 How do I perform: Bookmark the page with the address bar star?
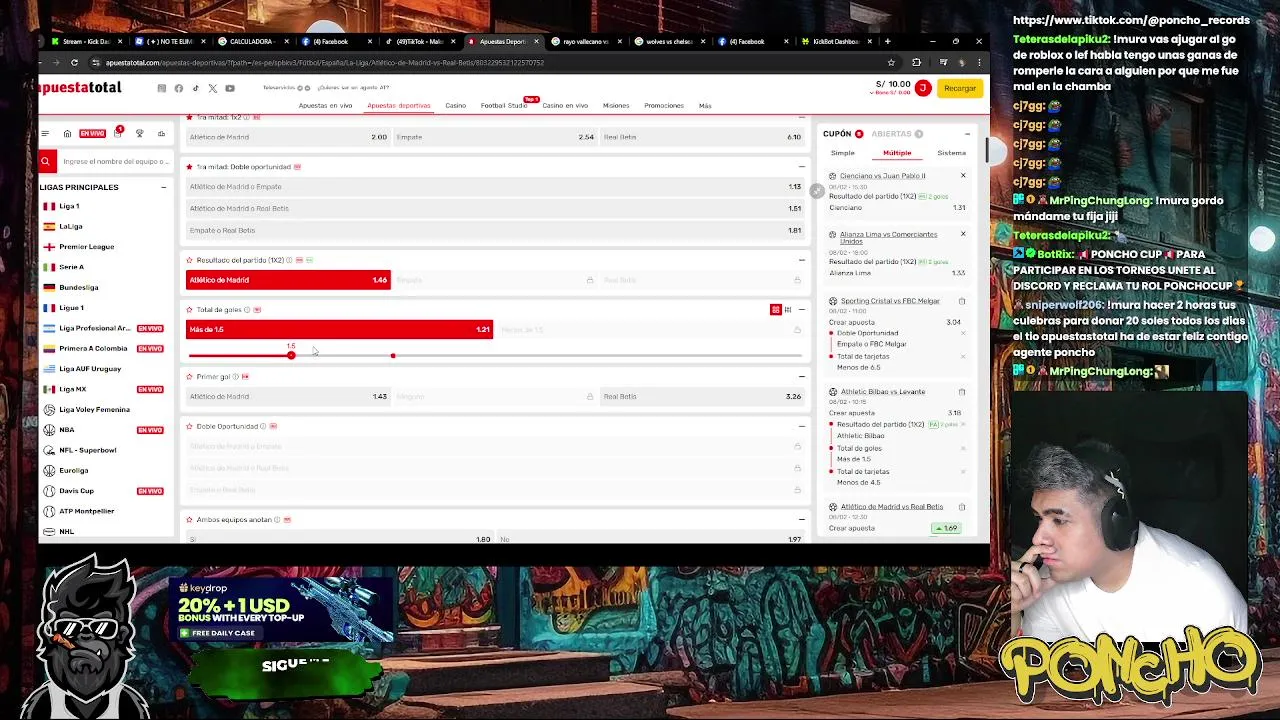[891, 63]
